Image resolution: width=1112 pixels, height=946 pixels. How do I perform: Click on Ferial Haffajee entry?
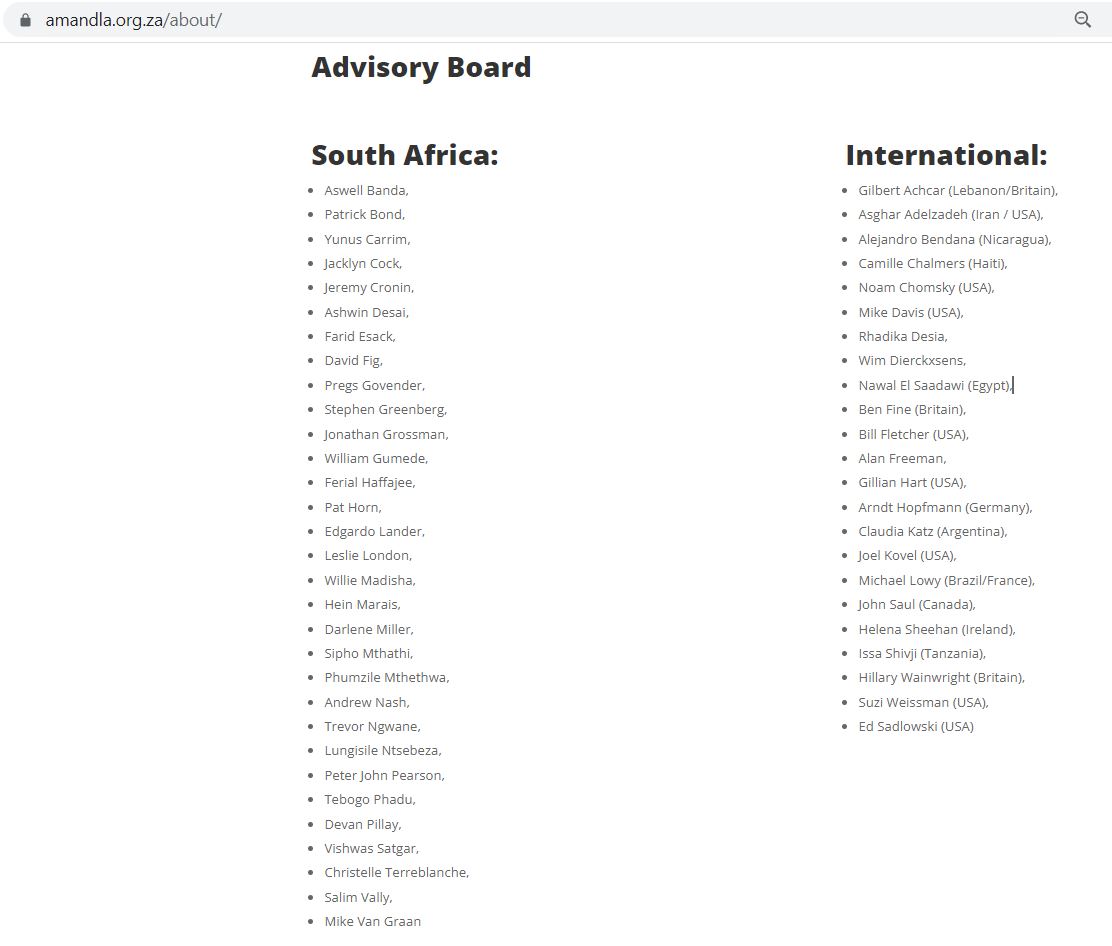369,482
